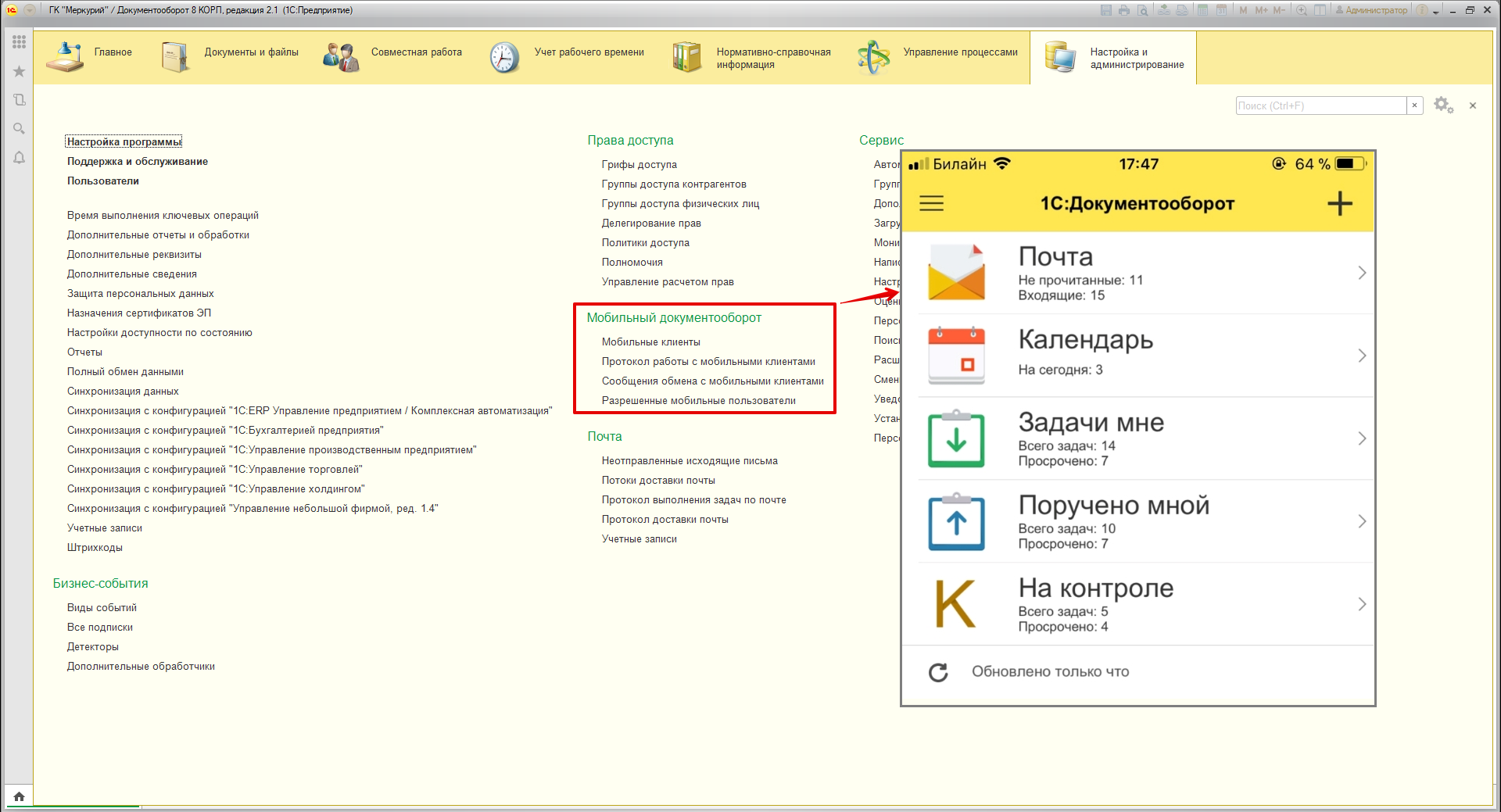Tap the chevron on the Почта row
This screenshot has height=812, width=1501.
[1362, 273]
